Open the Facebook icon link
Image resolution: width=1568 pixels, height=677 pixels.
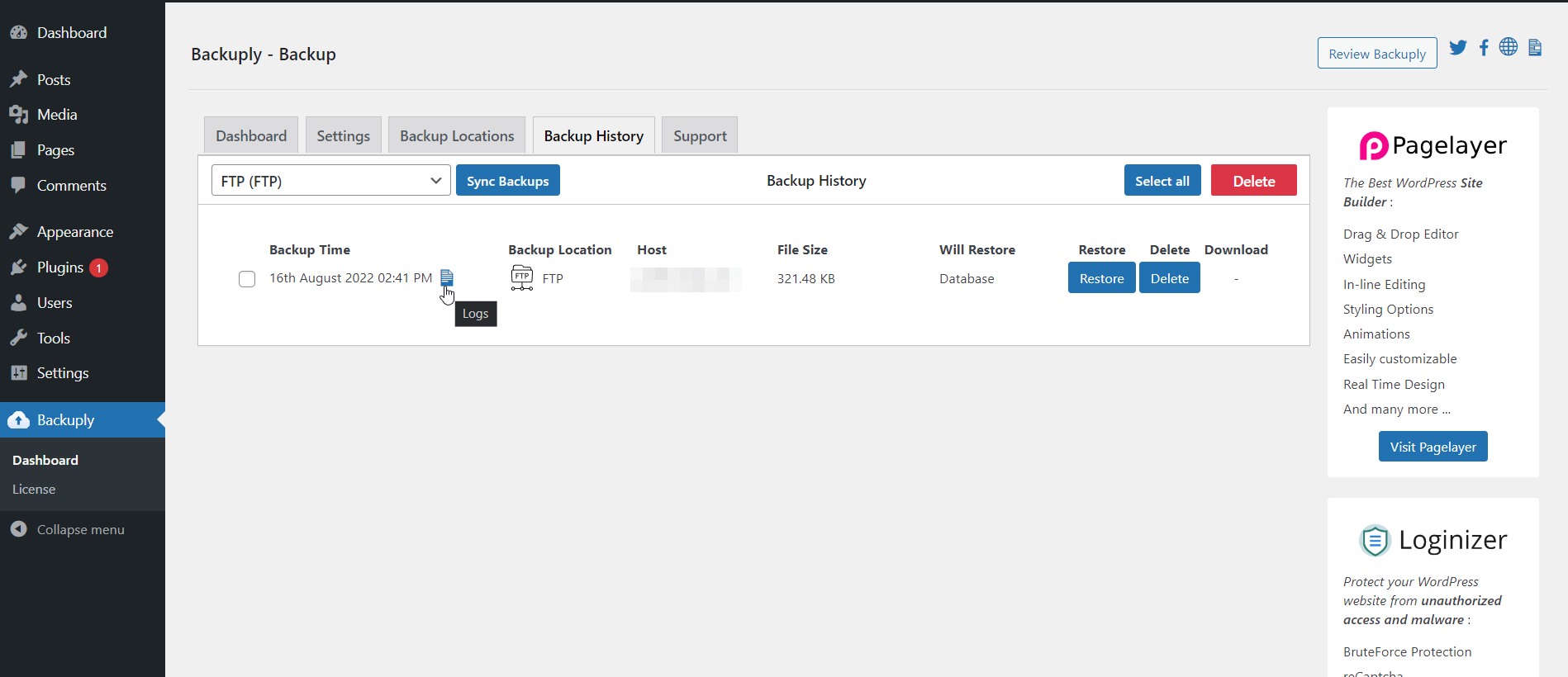(1484, 48)
